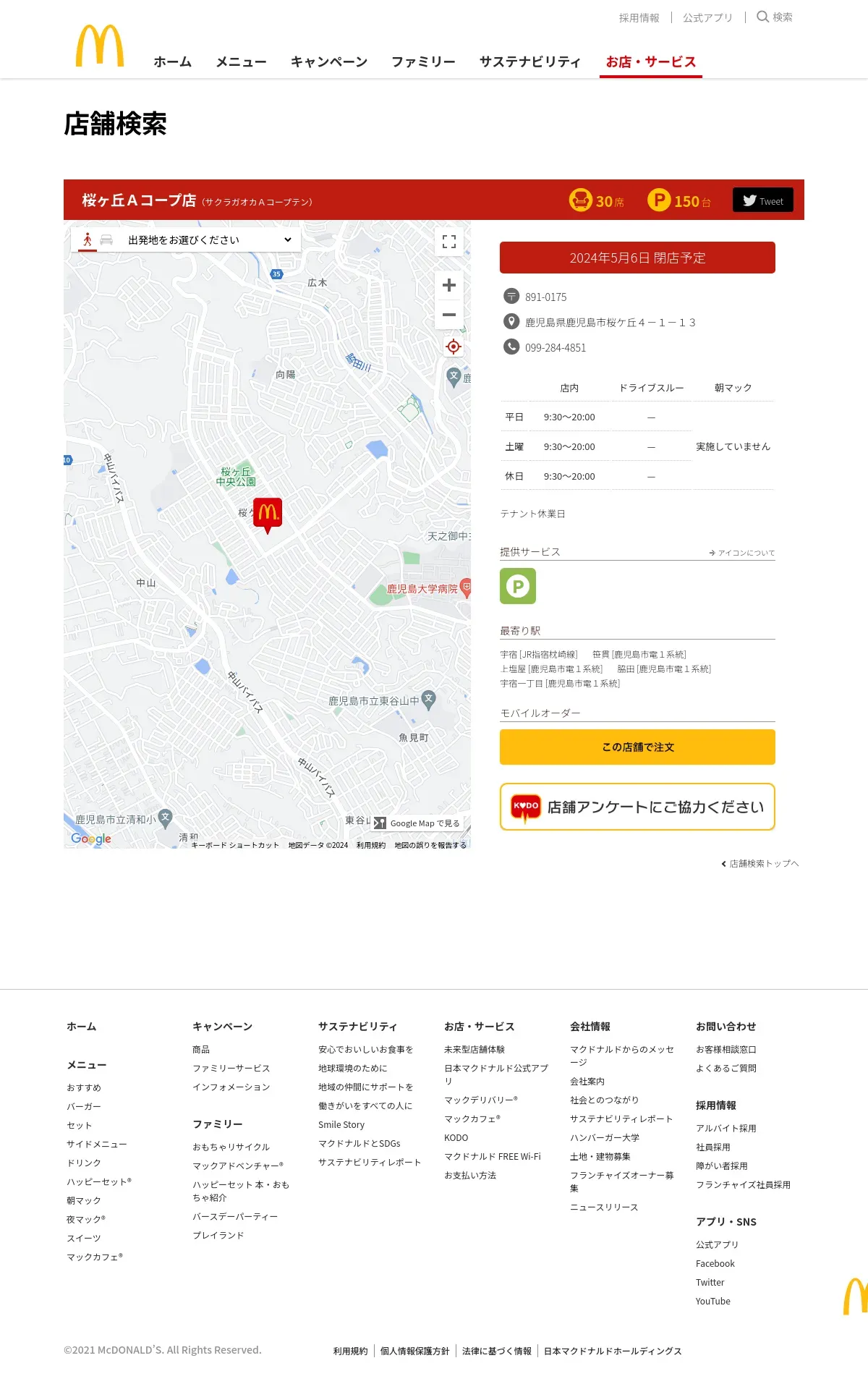Image resolution: width=868 pixels, height=1392 pixels.
Task: Open footer YouTube link
Action: (x=713, y=1302)
